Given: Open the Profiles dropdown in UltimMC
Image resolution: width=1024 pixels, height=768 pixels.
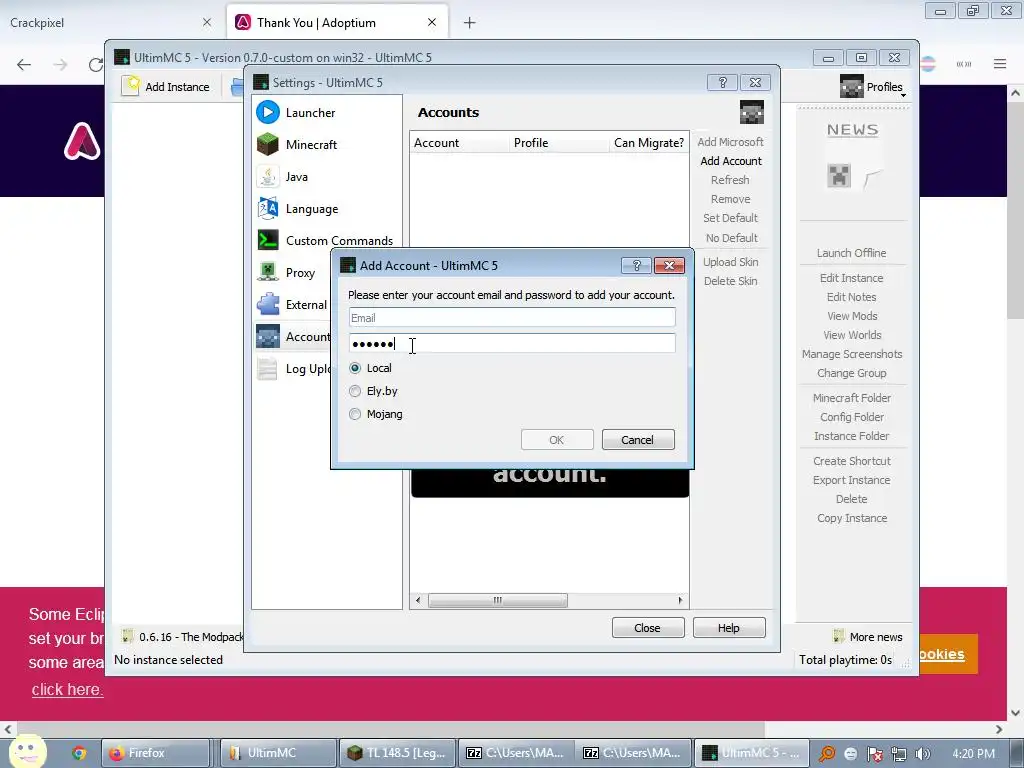Looking at the screenshot, I should click(x=874, y=86).
